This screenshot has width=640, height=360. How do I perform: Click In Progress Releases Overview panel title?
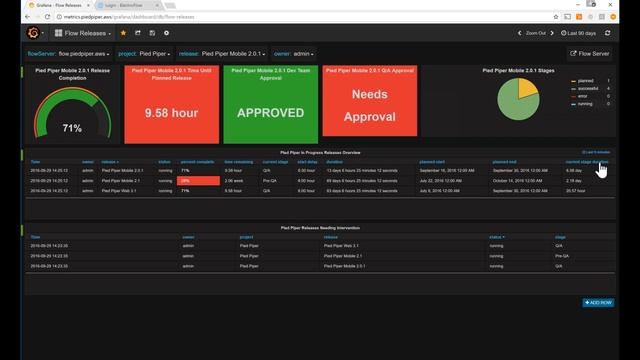coord(320,153)
